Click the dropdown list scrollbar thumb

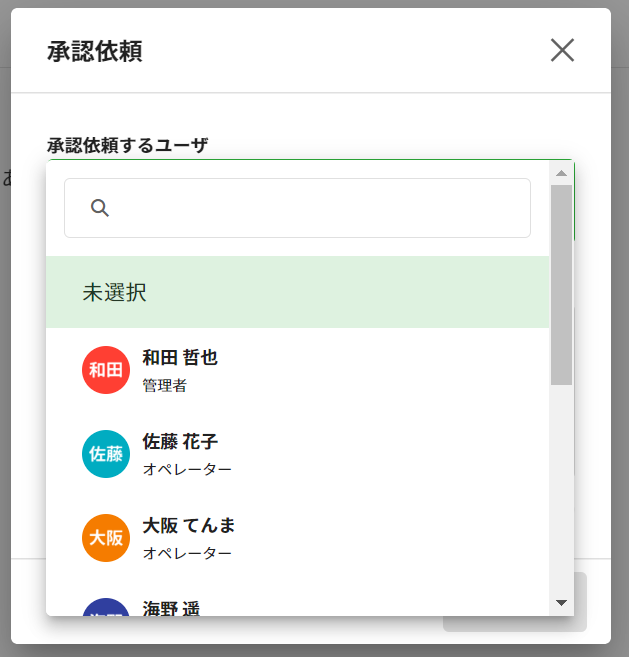(561, 285)
